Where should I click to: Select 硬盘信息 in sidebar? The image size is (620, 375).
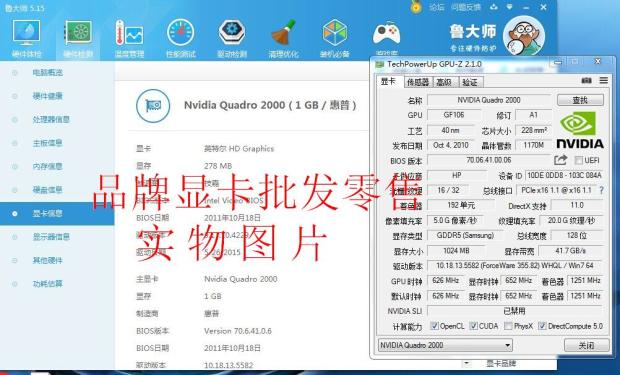point(47,190)
